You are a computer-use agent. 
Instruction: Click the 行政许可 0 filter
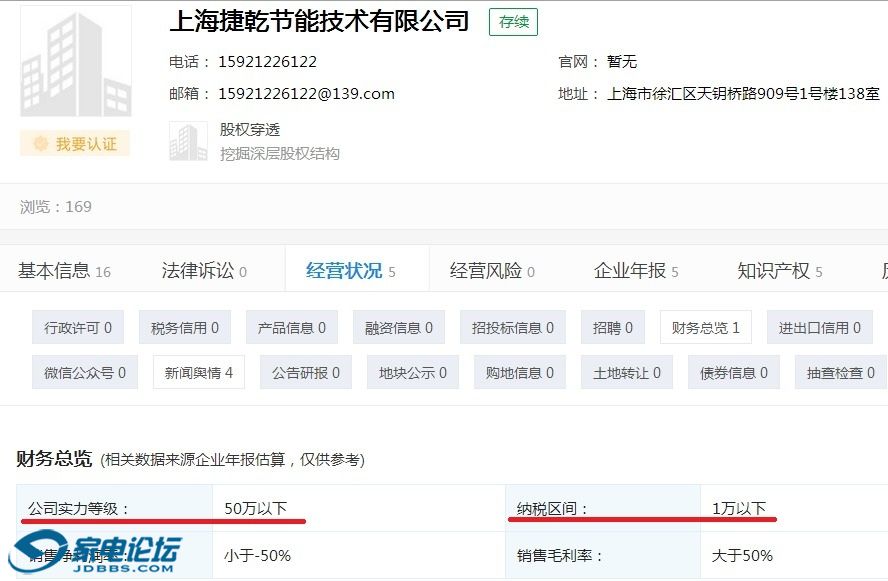(78, 327)
